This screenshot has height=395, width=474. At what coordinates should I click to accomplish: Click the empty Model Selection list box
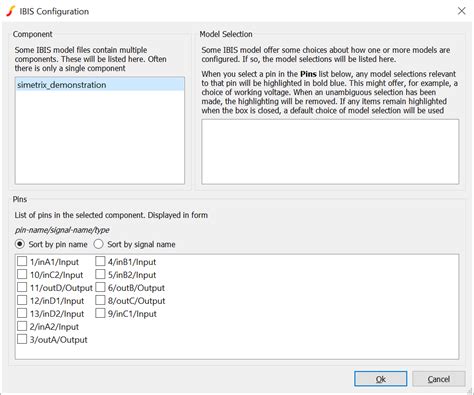click(x=330, y=152)
